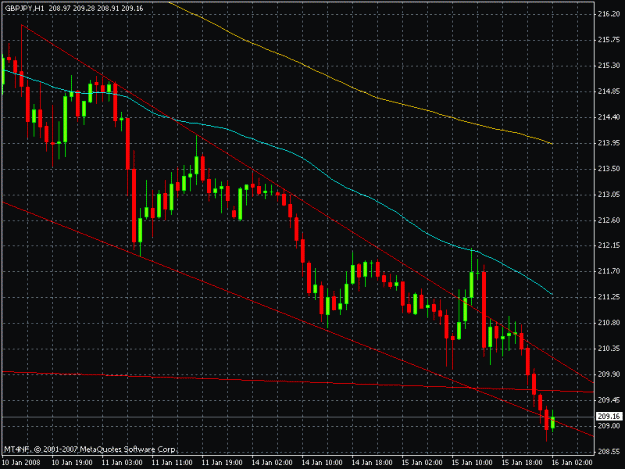The height and width of the screenshot is (469, 625).
Task: Select the 214.40 price scale label
Action: [609, 117]
